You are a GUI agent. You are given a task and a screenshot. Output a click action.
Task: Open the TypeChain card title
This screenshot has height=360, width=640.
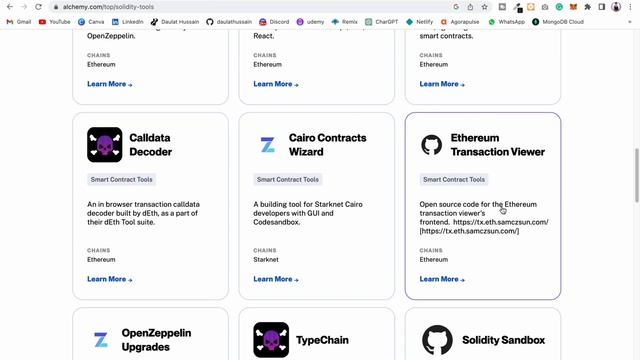(x=322, y=340)
